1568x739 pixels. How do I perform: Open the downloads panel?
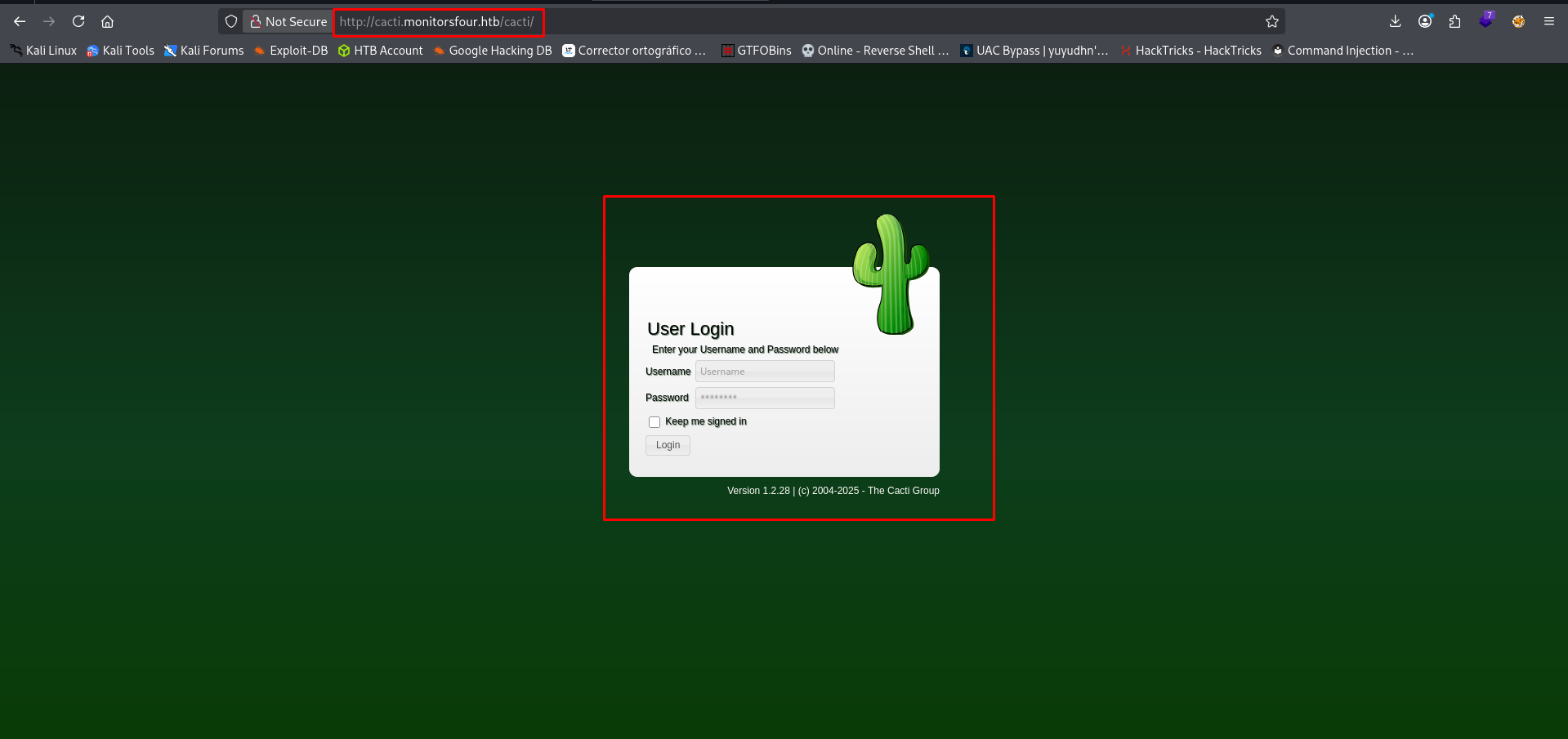1395,22
